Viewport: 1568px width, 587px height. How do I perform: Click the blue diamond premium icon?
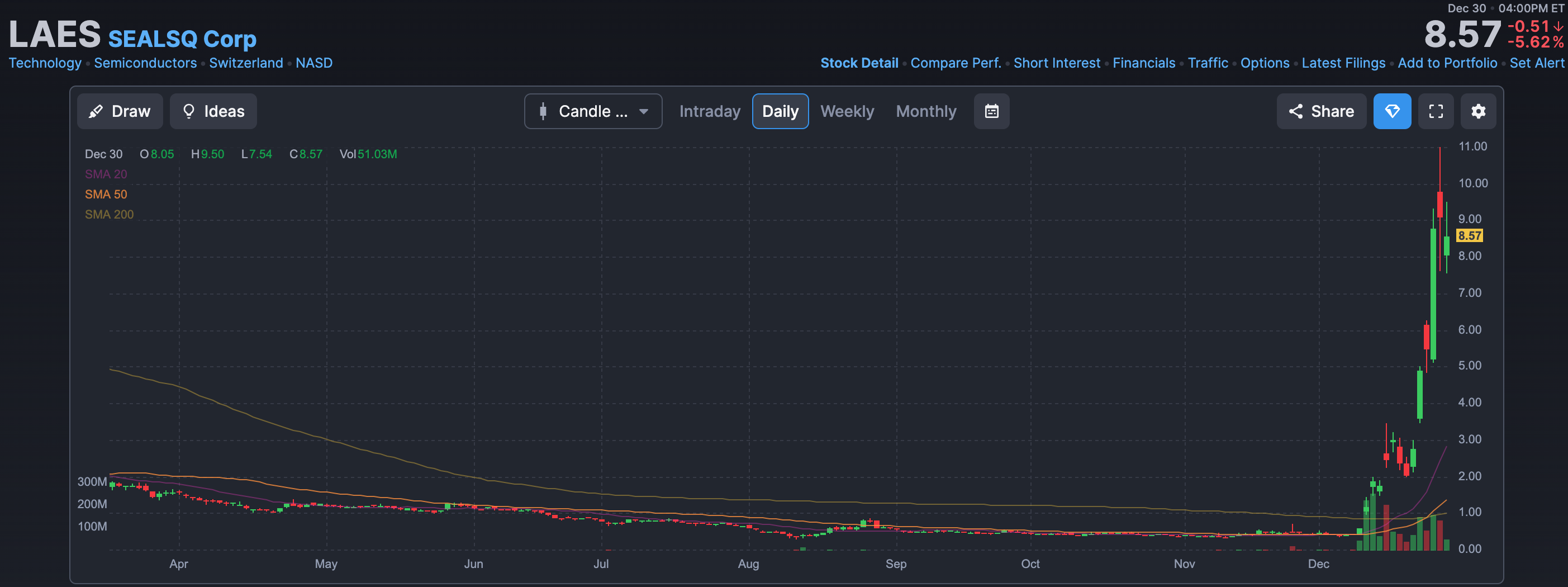(1392, 111)
